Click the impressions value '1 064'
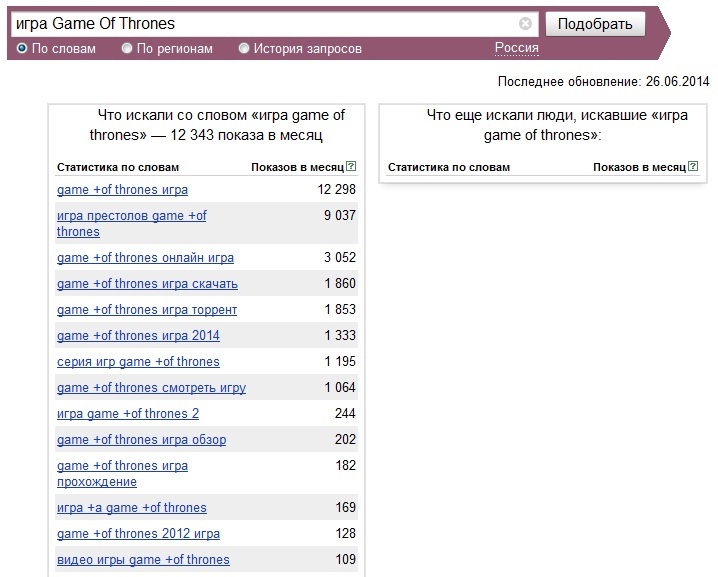 pos(340,387)
